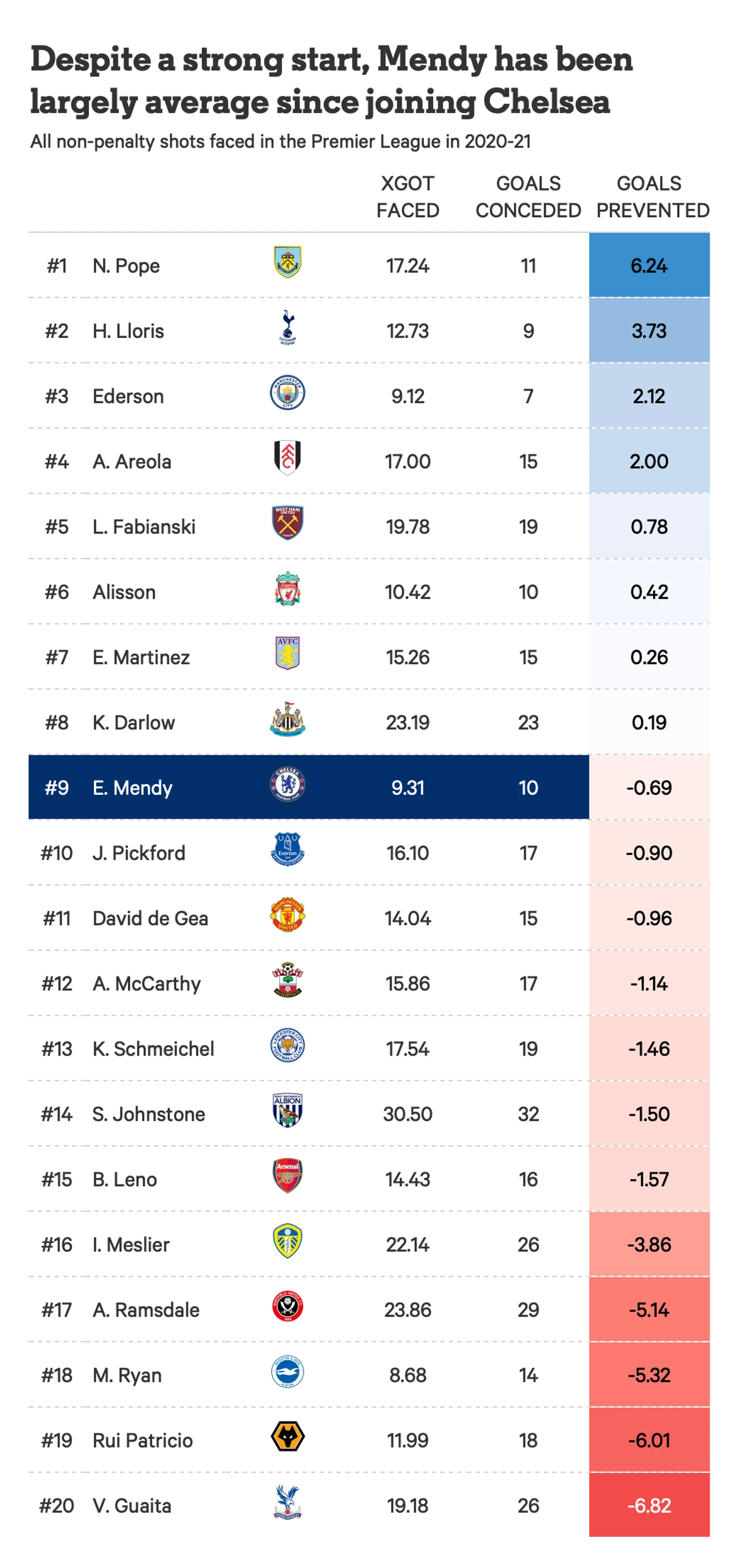Viewport: 738px width, 1568px height.
Task: Click the Fulham club crest
Action: (288, 458)
